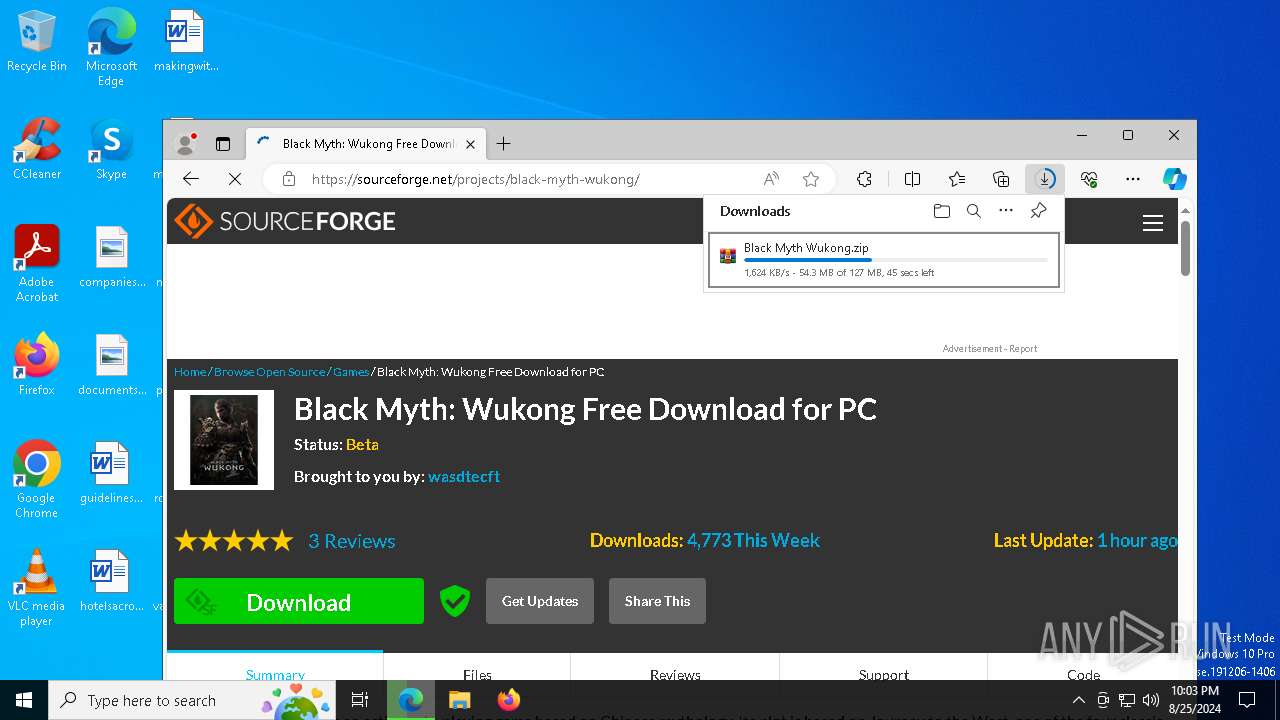The height and width of the screenshot is (720, 1280).
Task: Open the Summary tab
Action: click(275, 672)
